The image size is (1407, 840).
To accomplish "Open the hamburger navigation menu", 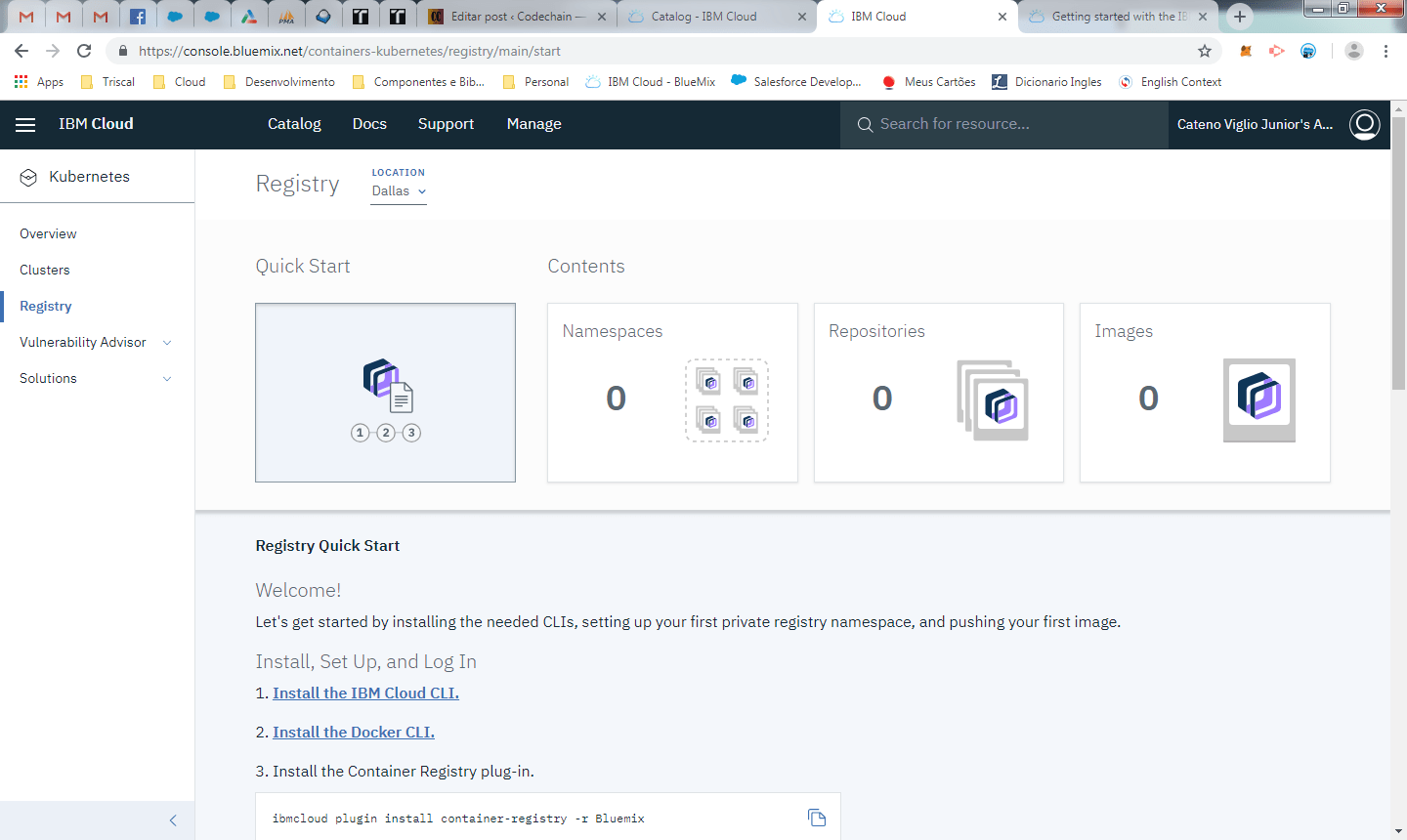I will (25, 124).
